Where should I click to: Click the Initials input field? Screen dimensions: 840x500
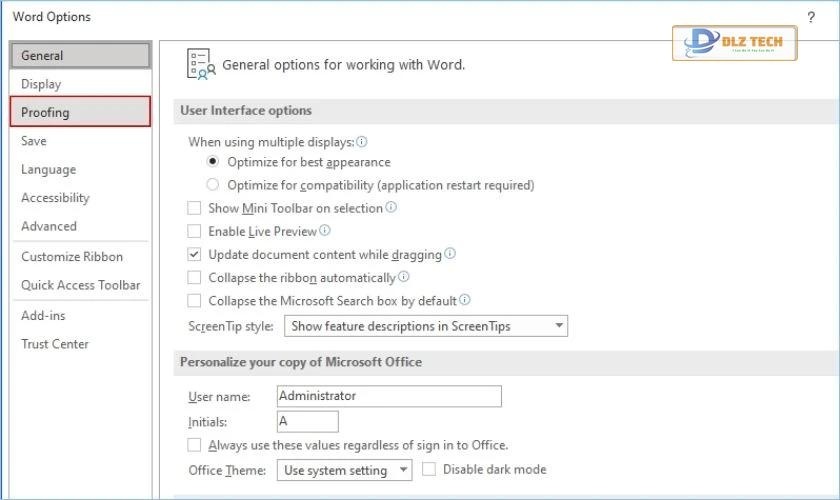[308, 422]
